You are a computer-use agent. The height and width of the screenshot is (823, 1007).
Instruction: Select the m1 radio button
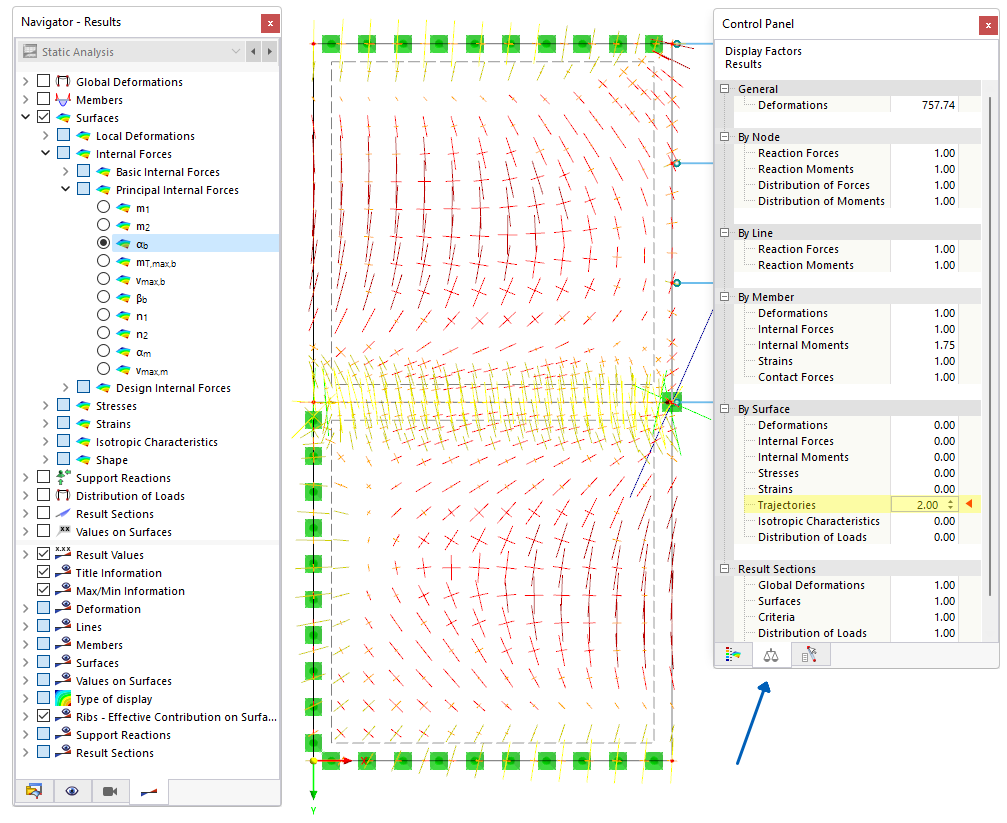(103, 207)
